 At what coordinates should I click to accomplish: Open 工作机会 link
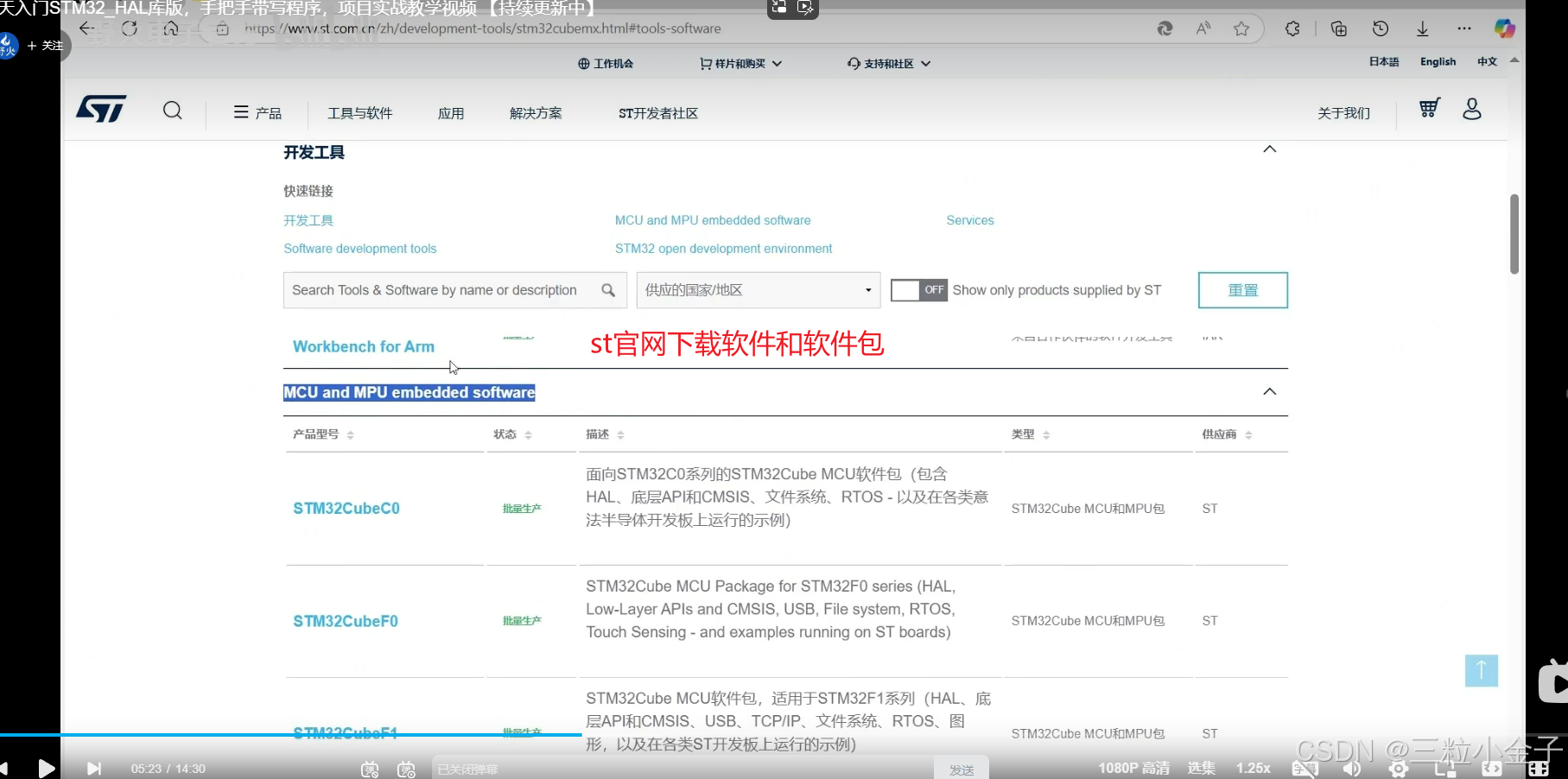[606, 63]
